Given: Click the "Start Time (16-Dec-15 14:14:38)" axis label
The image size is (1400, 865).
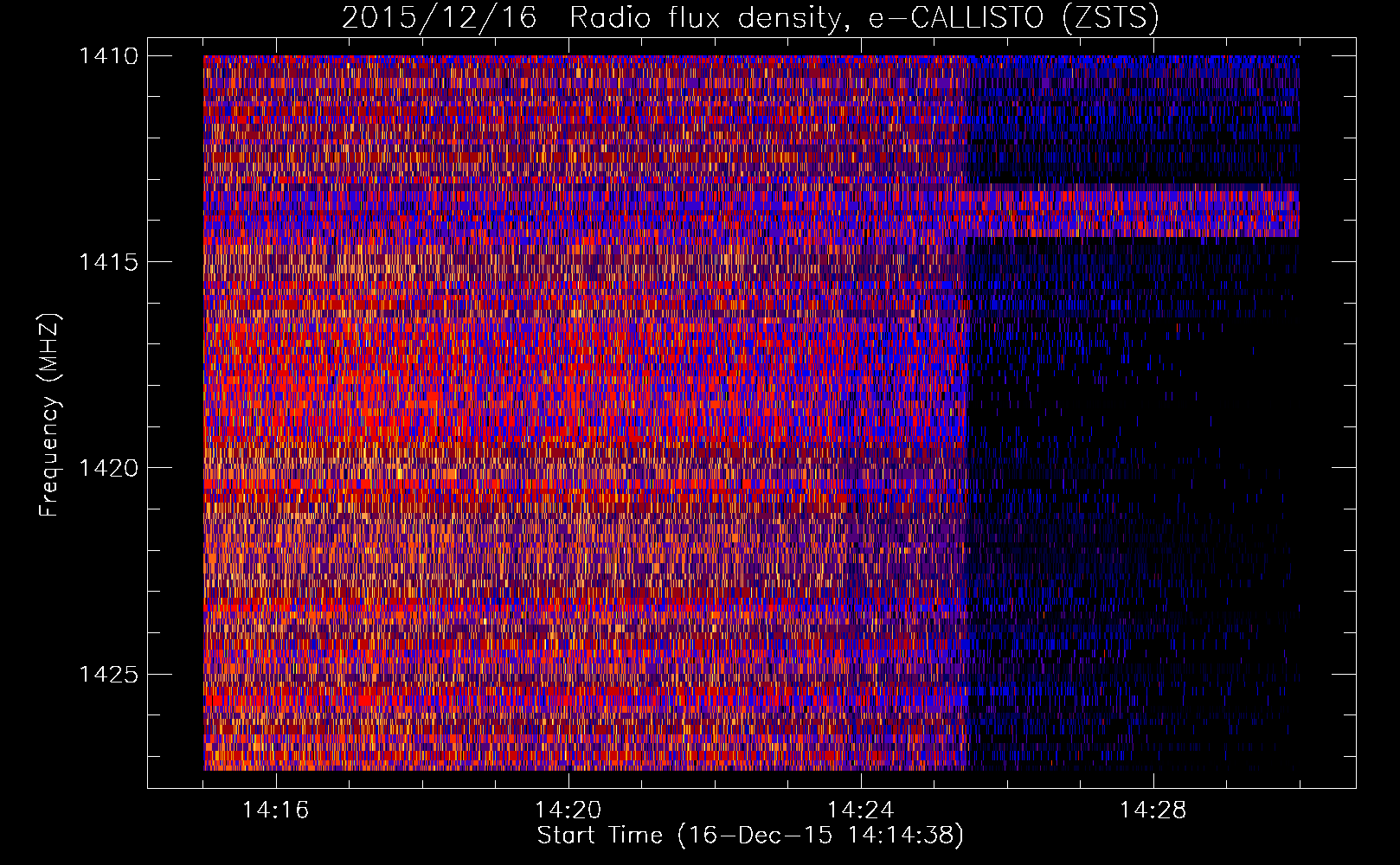Looking at the screenshot, I should point(750,836).
